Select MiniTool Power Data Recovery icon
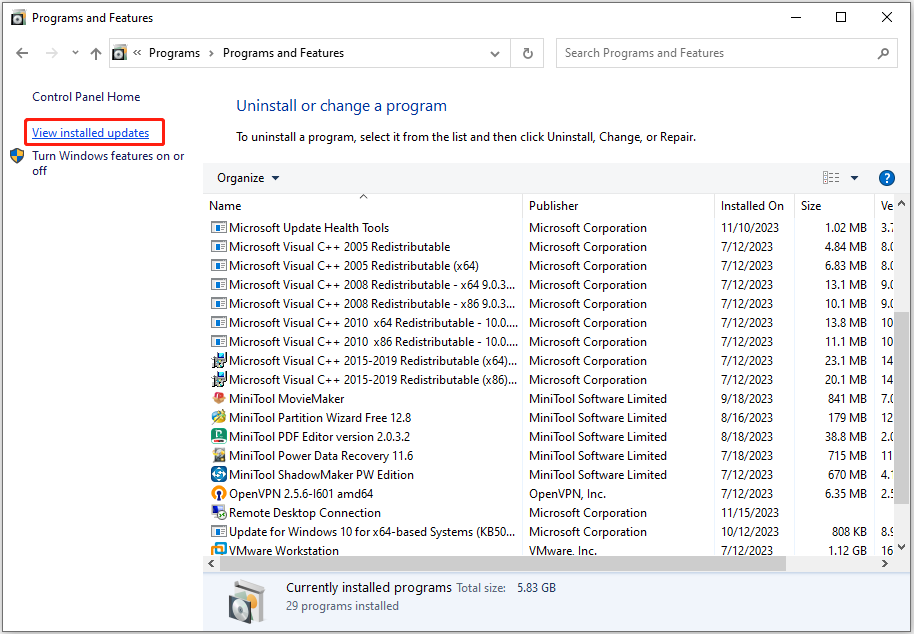 click(x=219, y=455)
